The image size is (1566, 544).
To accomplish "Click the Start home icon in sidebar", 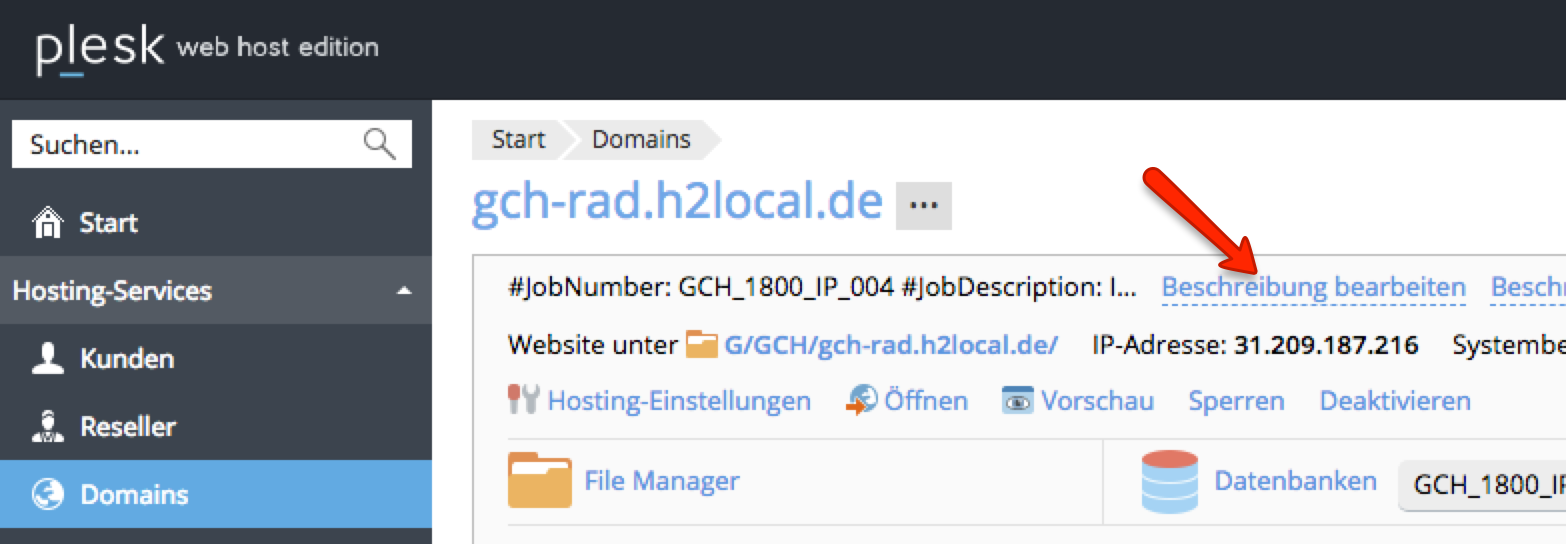I will (47, 222).
